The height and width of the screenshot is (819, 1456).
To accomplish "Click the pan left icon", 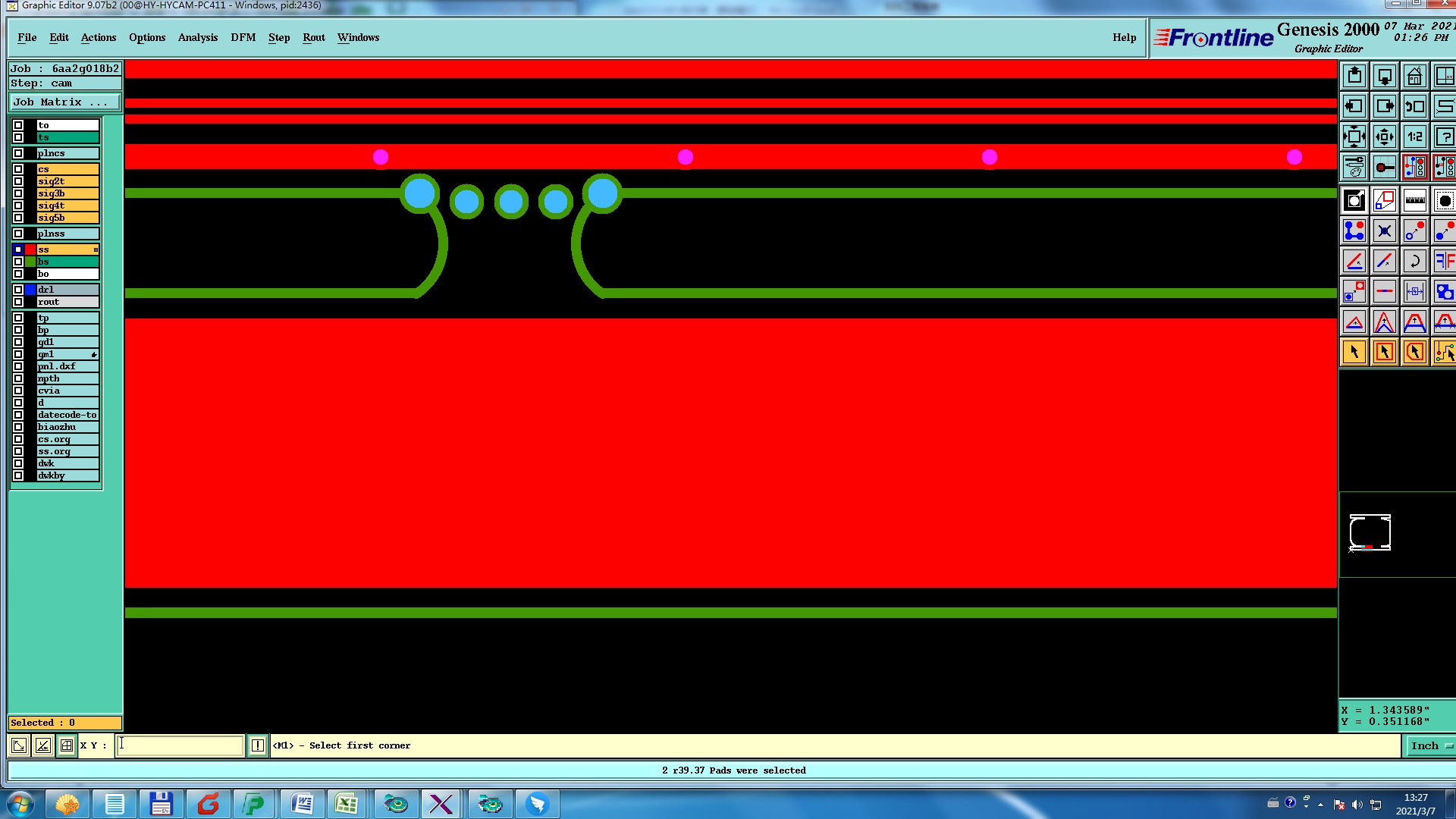I will [x=1354, y=106].
